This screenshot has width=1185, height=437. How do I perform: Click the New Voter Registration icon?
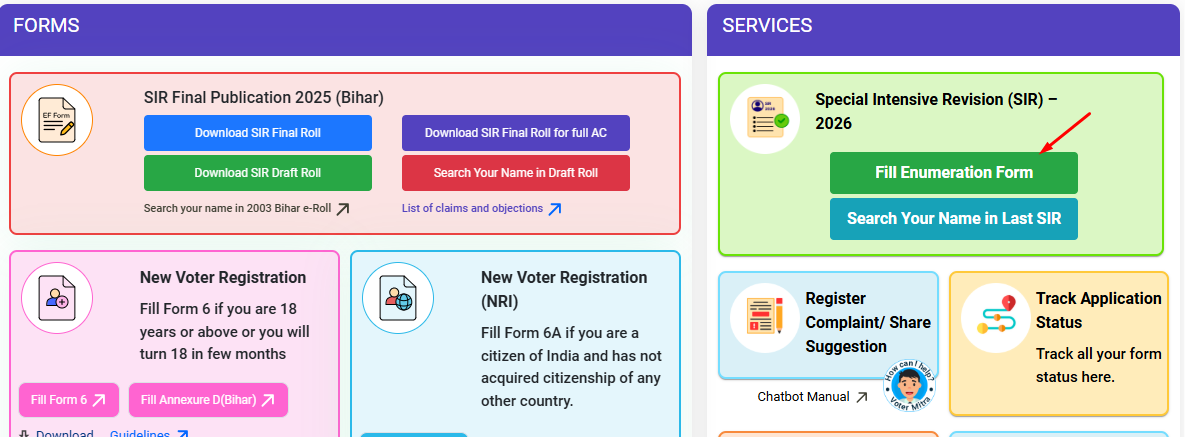click(57, 298)
